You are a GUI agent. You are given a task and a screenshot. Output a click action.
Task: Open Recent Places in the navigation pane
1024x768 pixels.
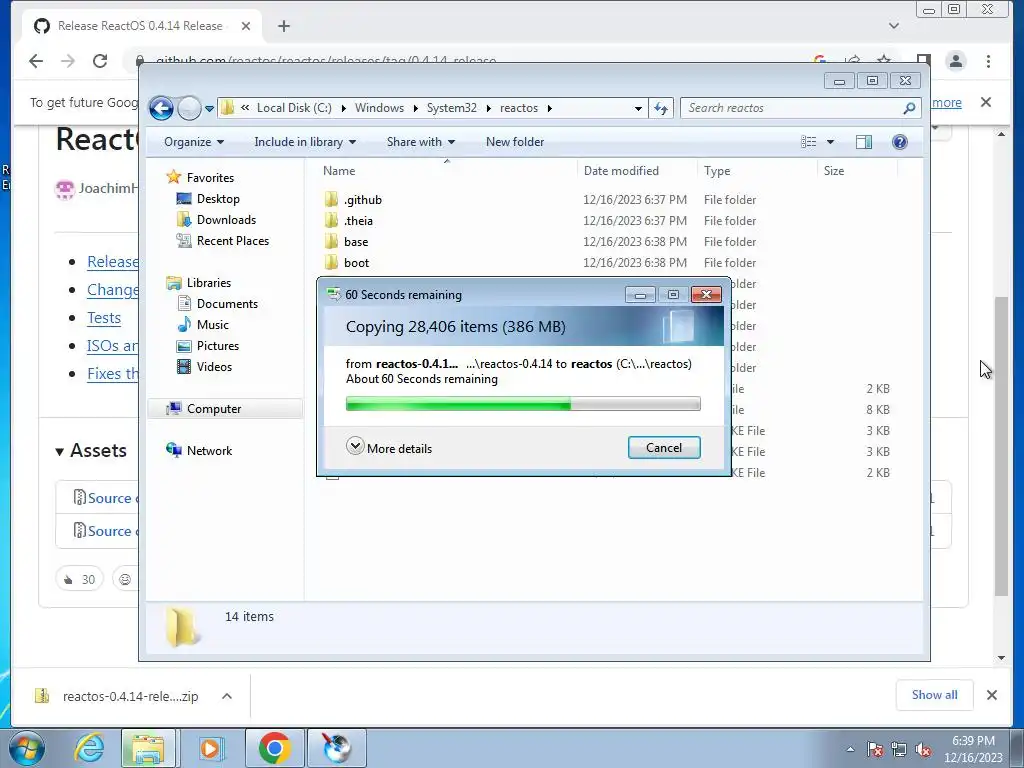[x=232, y=240]
